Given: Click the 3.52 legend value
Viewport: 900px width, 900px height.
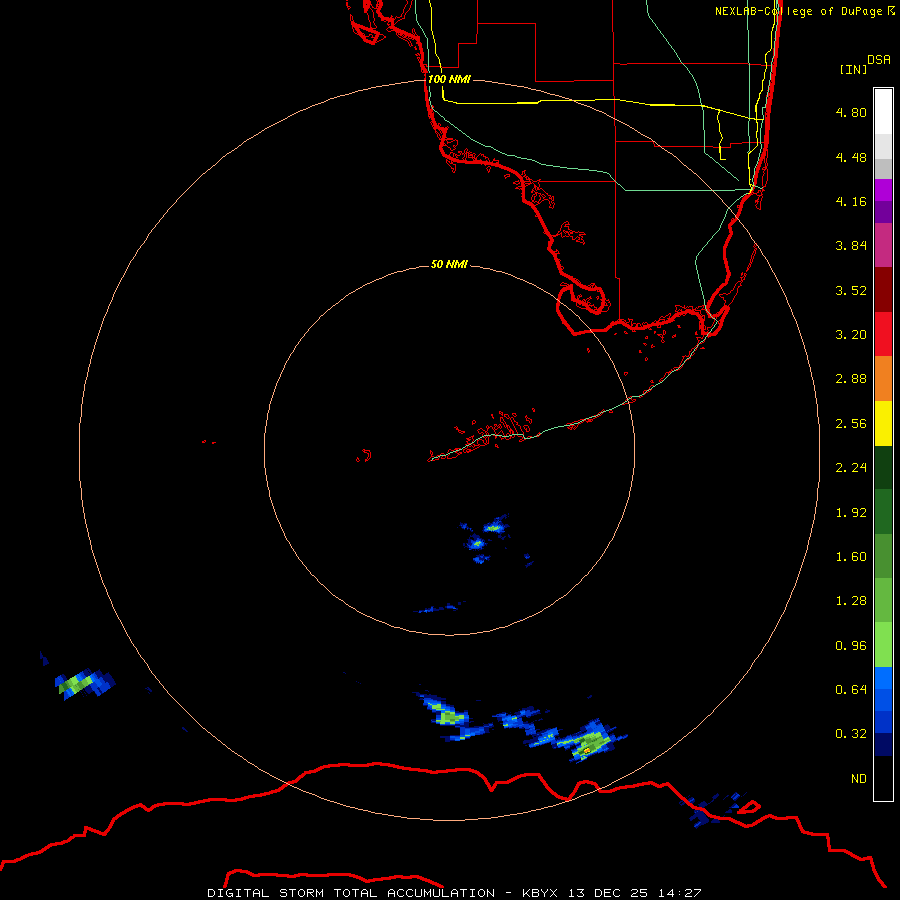Looking at the screenshot, I should point(851,290).
